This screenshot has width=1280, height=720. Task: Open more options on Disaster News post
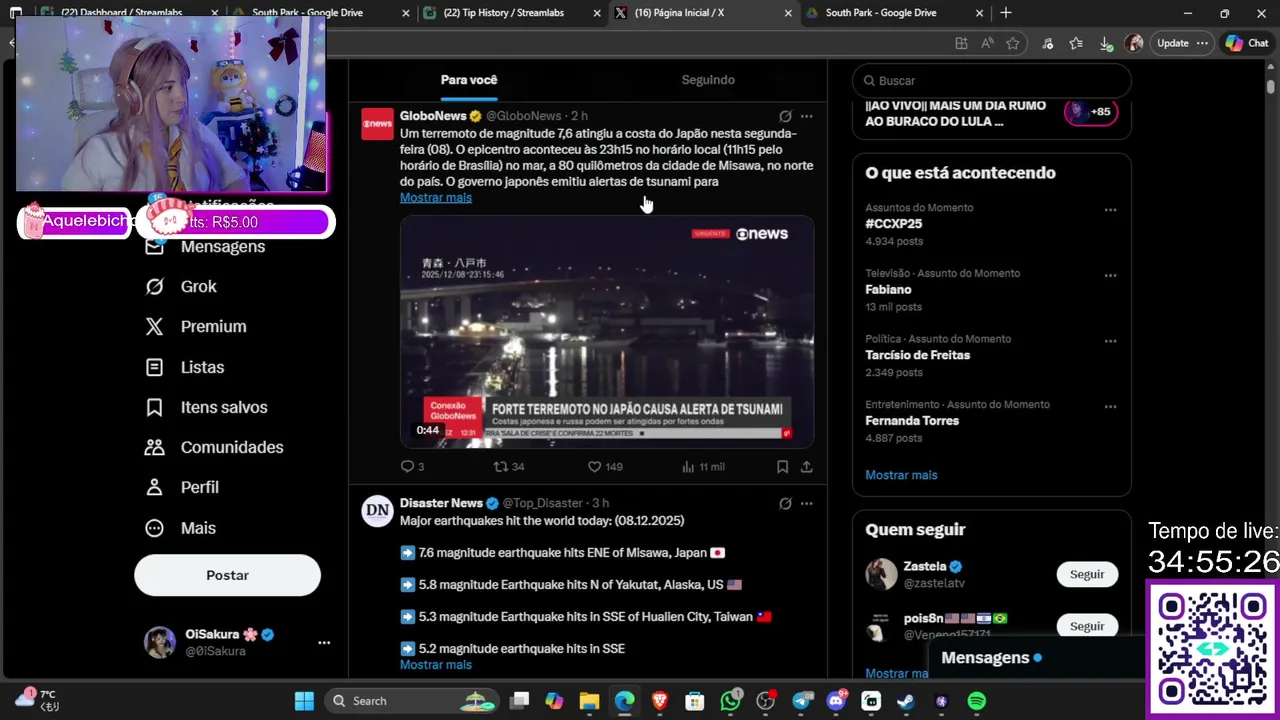807,503
